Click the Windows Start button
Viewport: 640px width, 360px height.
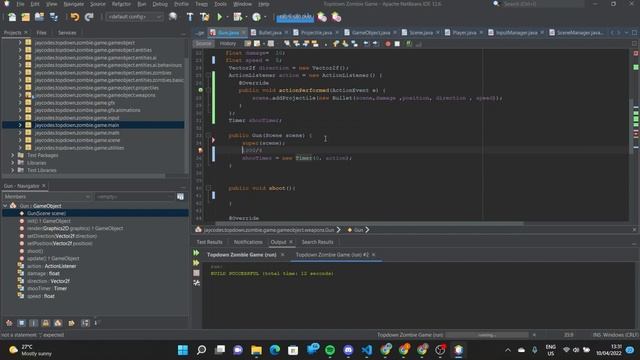tap(183, 350)
